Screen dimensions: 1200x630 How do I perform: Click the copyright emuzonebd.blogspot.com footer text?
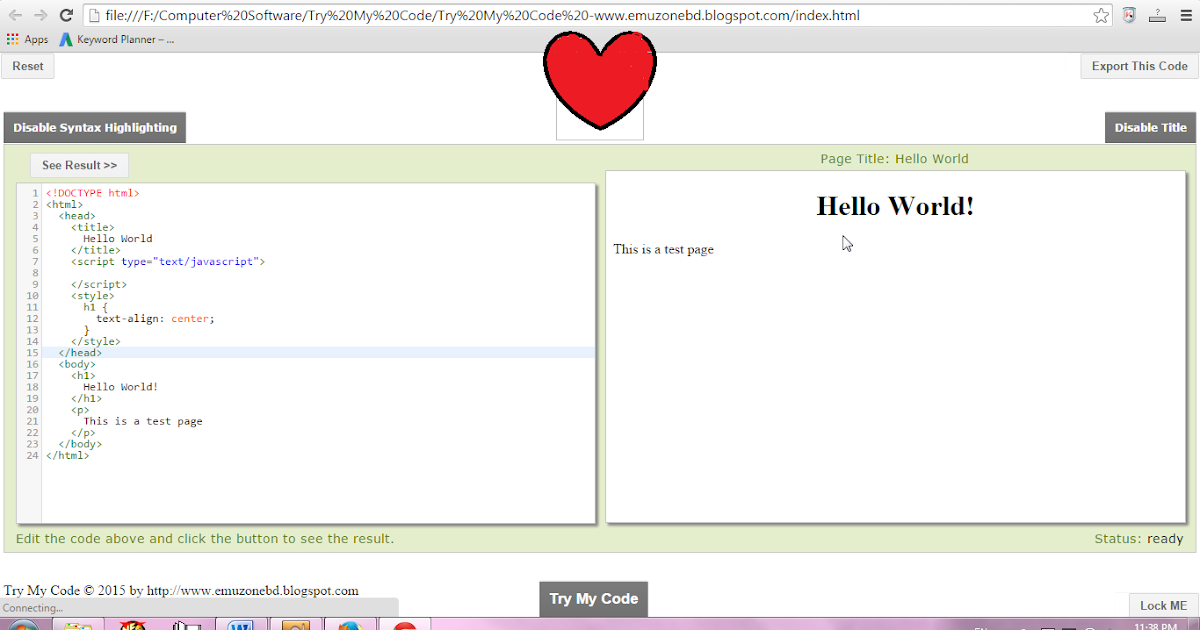181,591
